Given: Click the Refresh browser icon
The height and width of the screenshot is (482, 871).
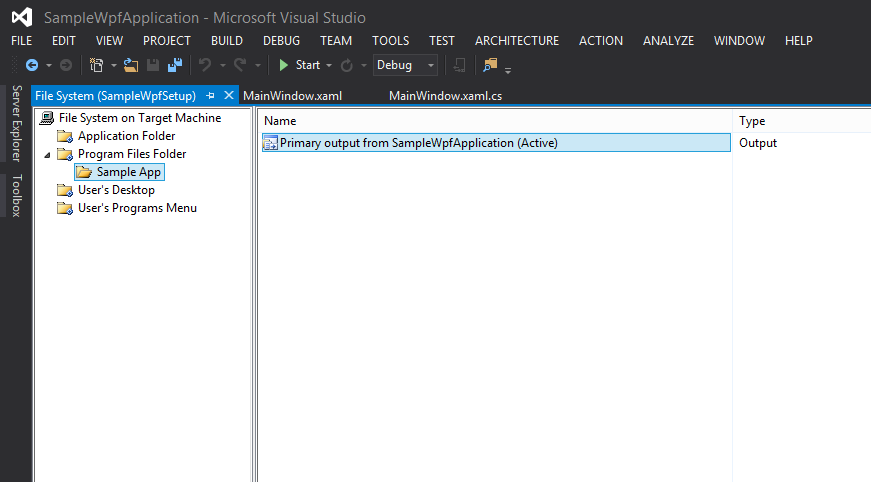Looking at the screenshot, I should tap(347, 66).
